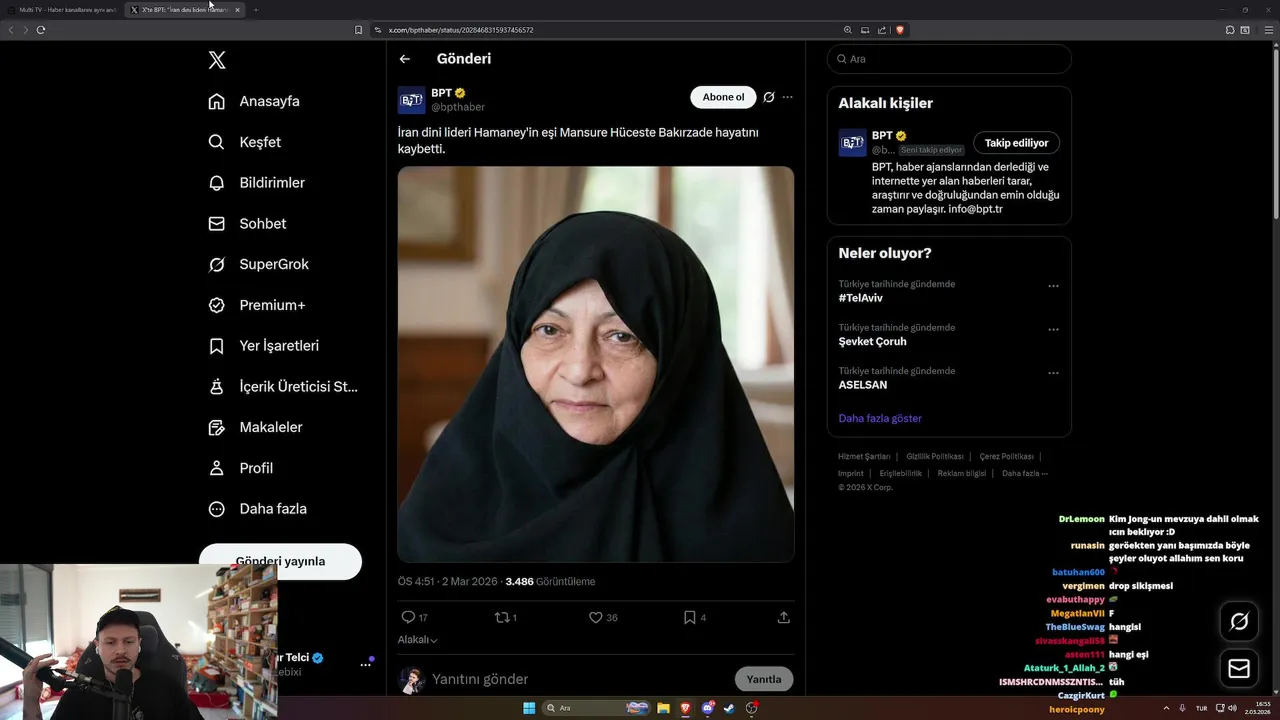
Task: Open options for ASELSAN trend
Action: [1053, 373]
